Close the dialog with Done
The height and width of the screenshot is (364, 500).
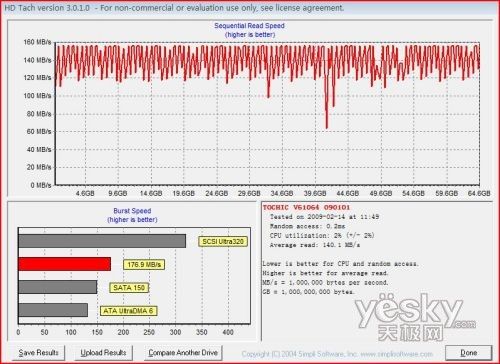pyautogui.click(x=468, y=353)
